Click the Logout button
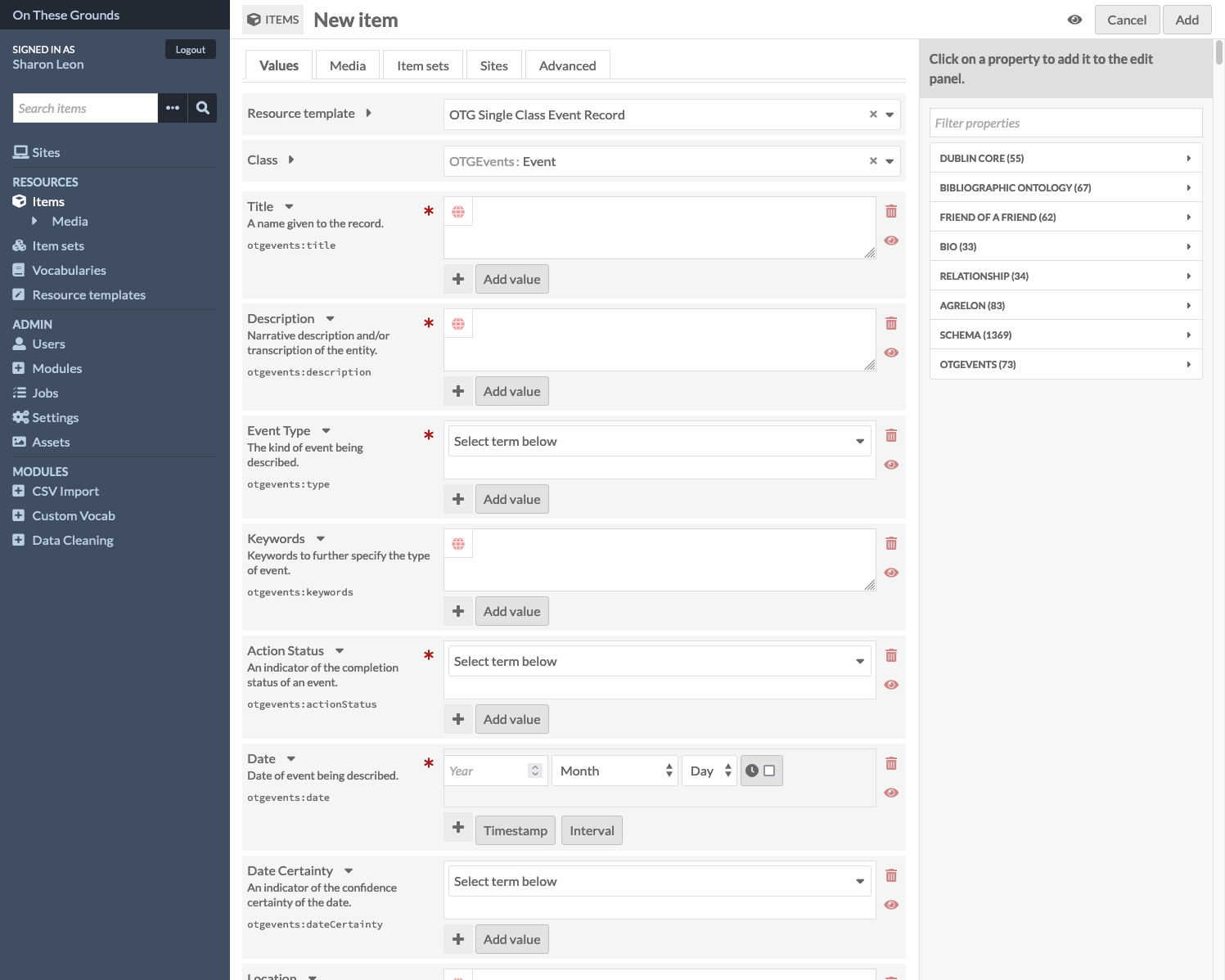The image size is (1225, 980). click(x=191, y=49)
